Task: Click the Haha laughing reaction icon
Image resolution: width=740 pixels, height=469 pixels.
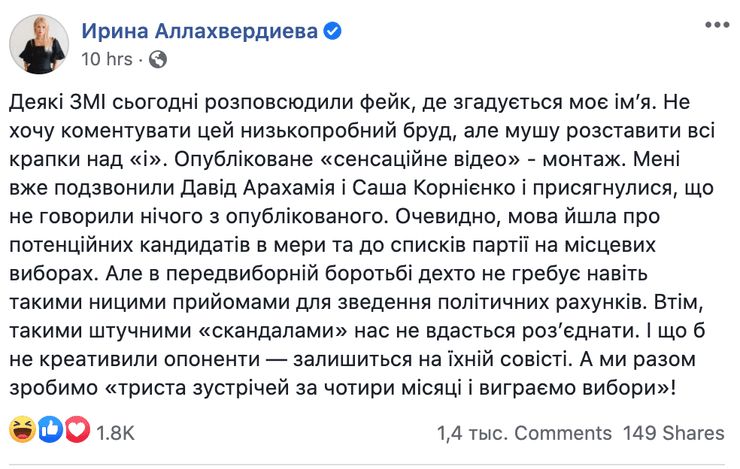Action: (x=20, y=432)
